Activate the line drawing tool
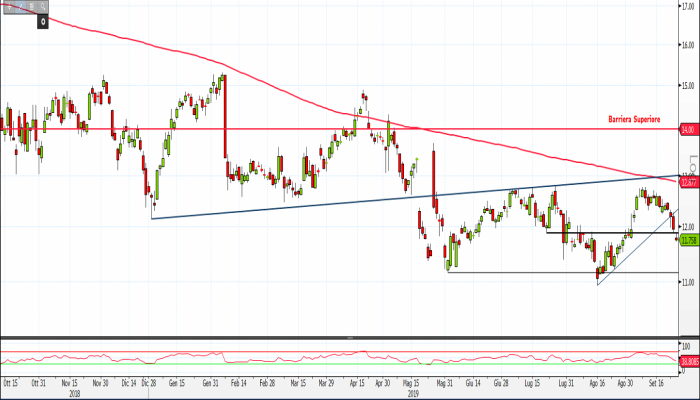The height and width of the screenshot is (400, 700). tap(19, 5)
